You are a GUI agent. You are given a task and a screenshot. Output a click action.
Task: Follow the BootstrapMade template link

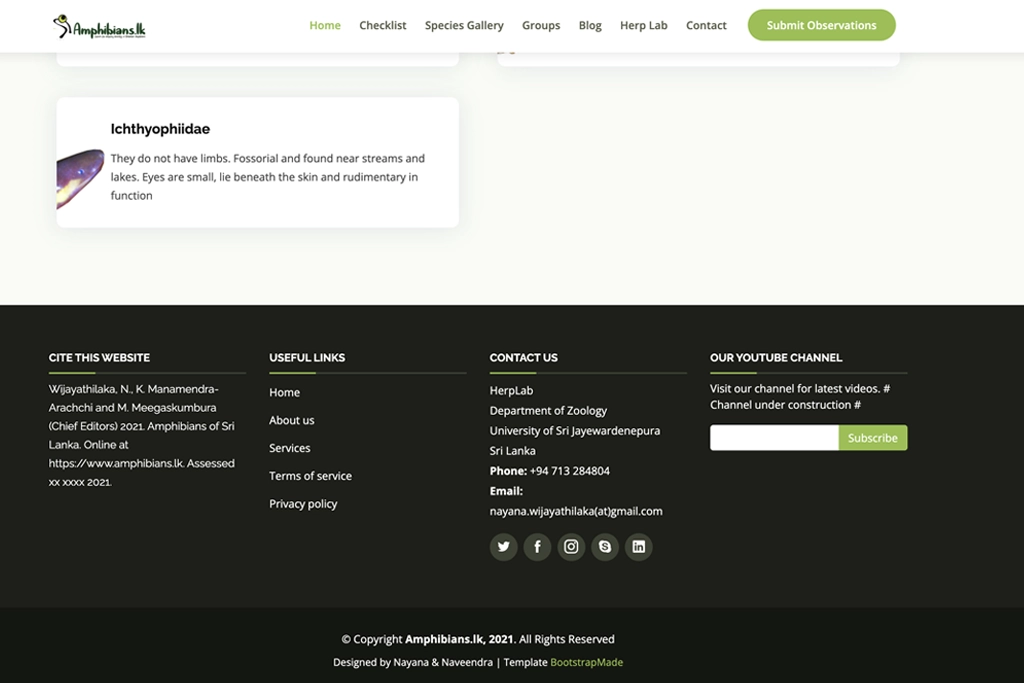coord(586,662)
